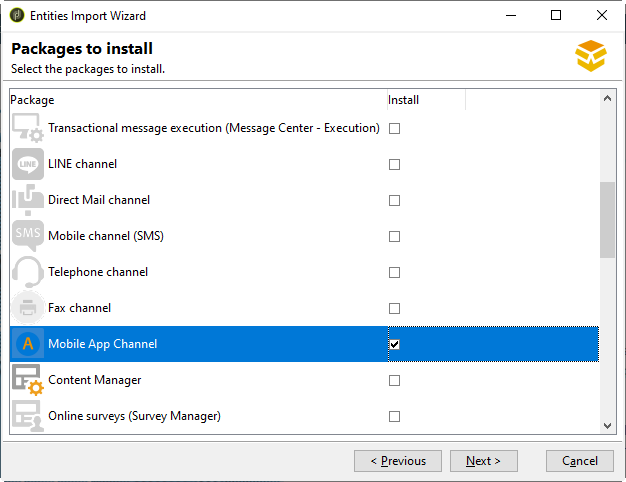
Task: Click the LINE channel icon
Action: pos(27,164)
